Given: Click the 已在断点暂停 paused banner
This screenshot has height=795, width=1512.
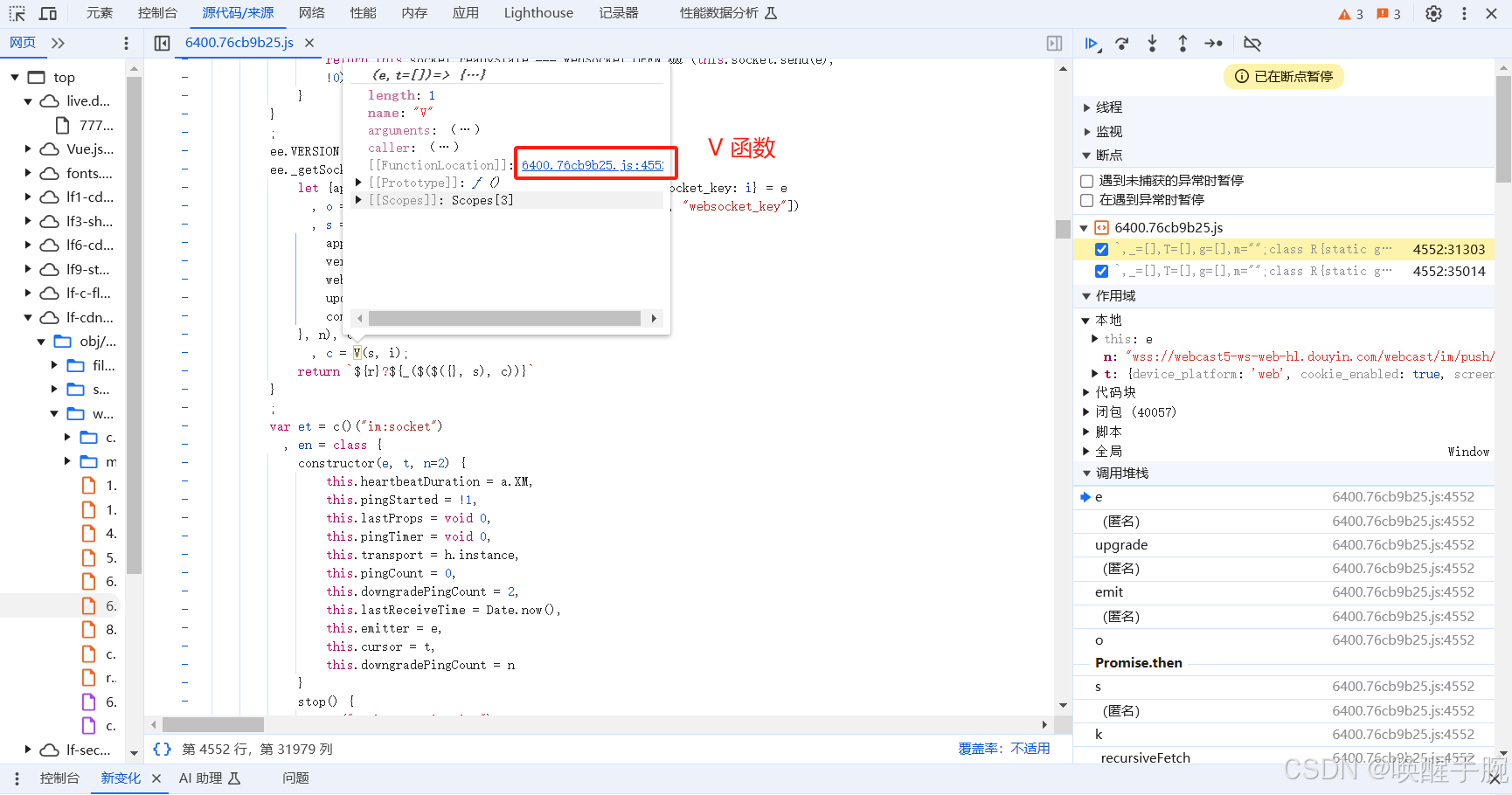Looking at the screenshot, I should tap(1283, 77).
